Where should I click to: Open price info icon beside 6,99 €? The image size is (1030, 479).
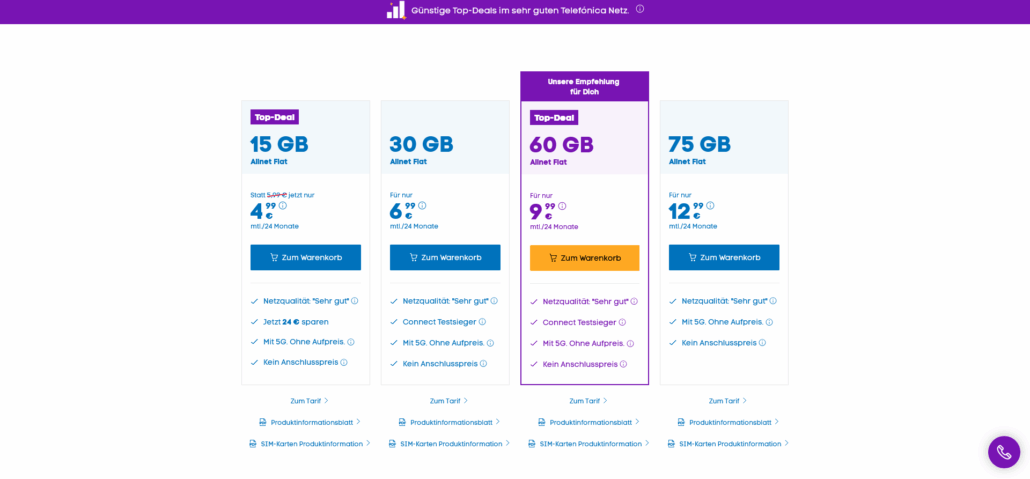(422, 206)
